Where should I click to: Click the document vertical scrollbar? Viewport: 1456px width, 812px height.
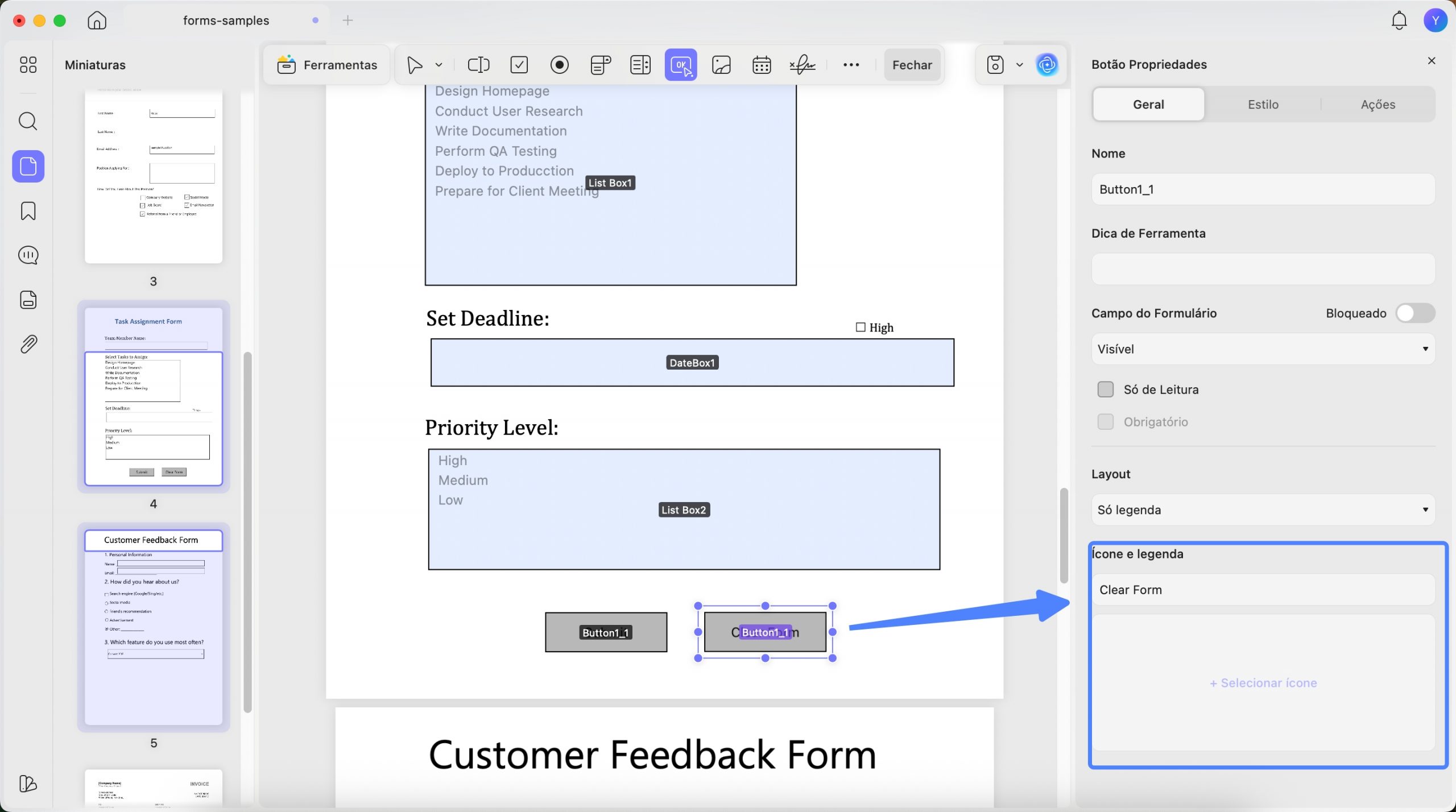[1064, 535]
